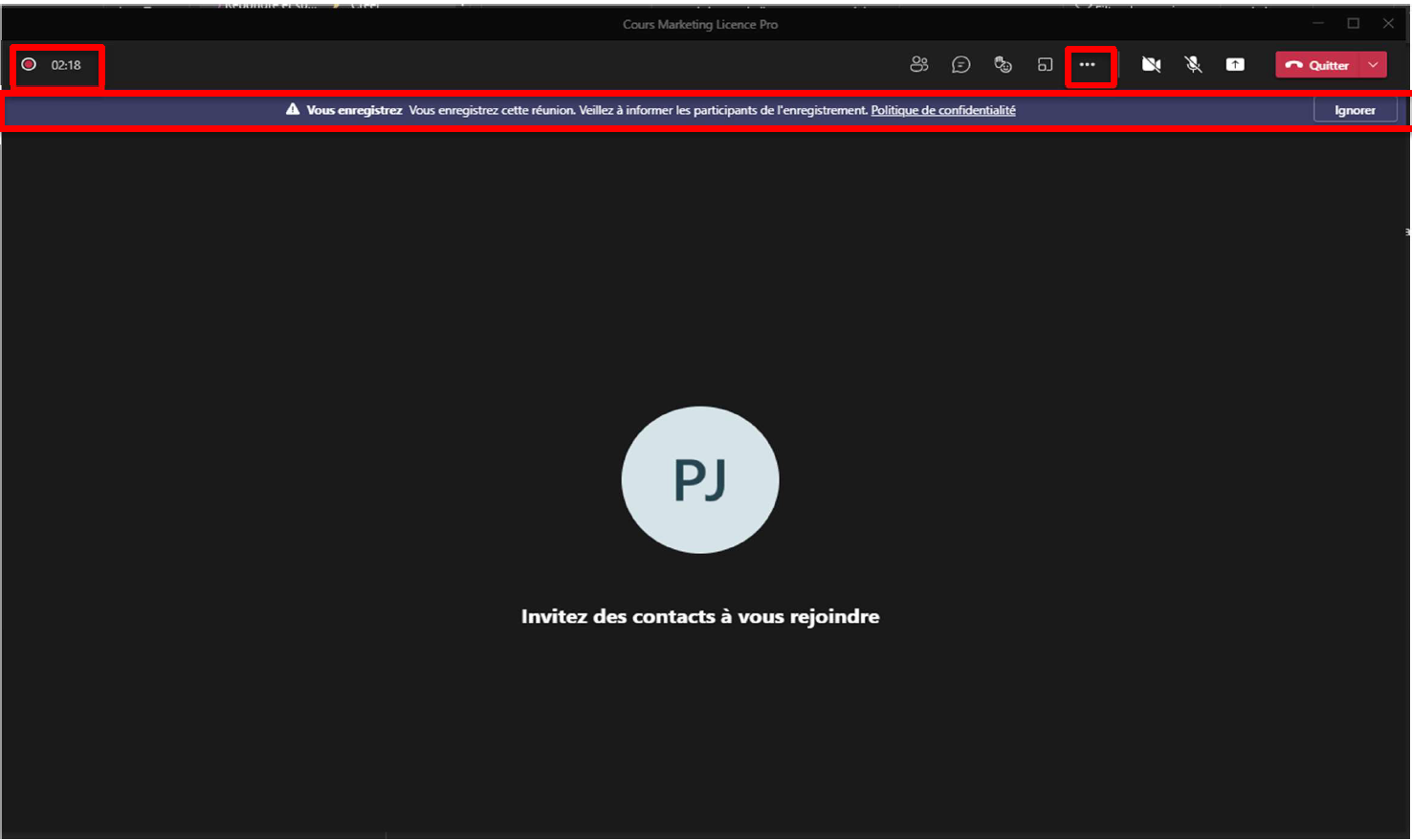Turn on the camera

[x=1151, y=64]
